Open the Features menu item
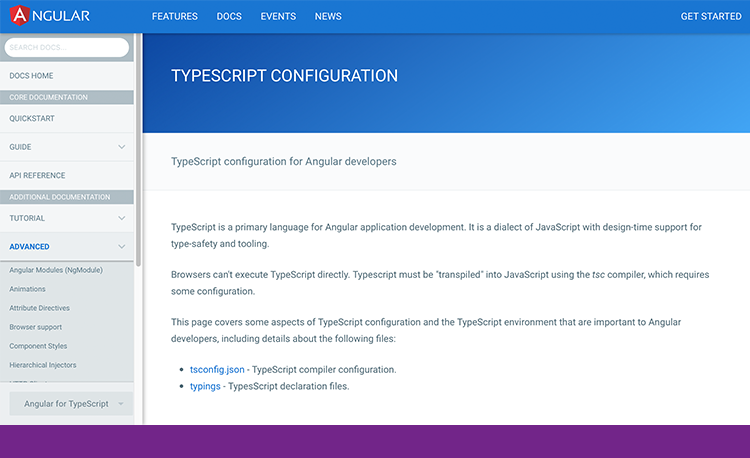Viewport: 750px width, 458px height. [x=175, y=16]
